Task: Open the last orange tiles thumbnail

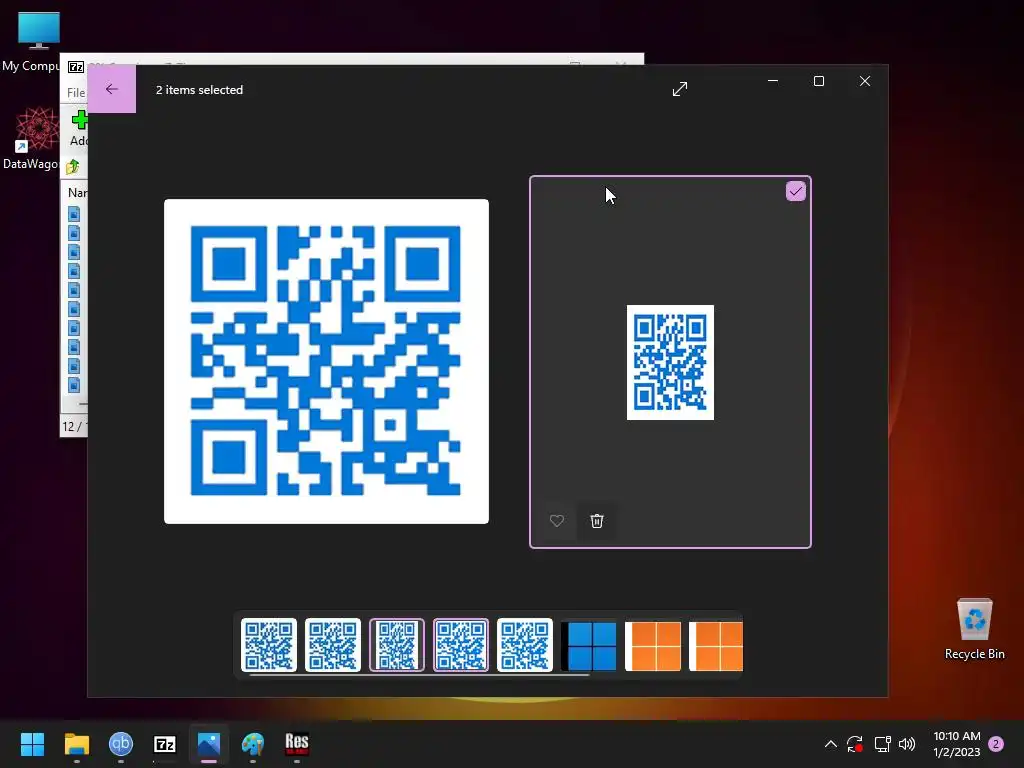Action: (716, 645)
